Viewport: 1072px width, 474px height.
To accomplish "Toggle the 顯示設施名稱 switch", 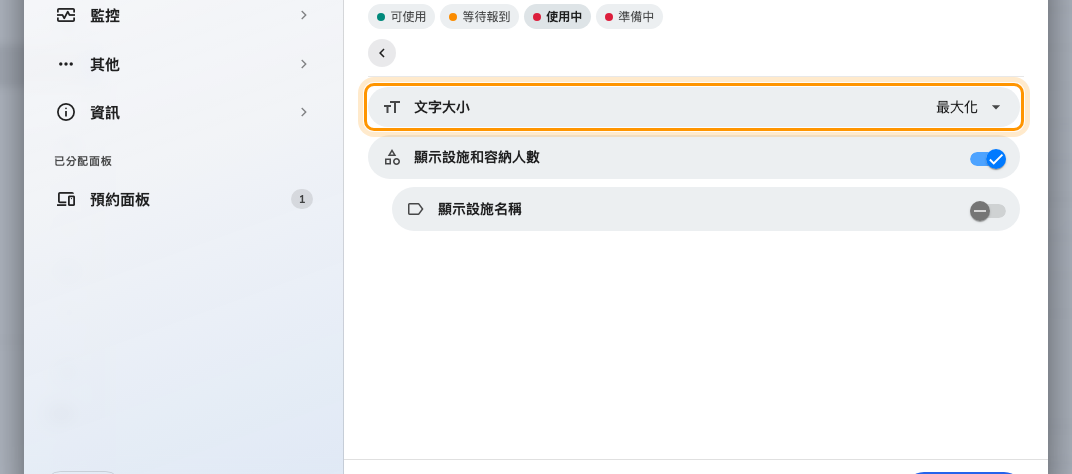I will click(988, 211).
